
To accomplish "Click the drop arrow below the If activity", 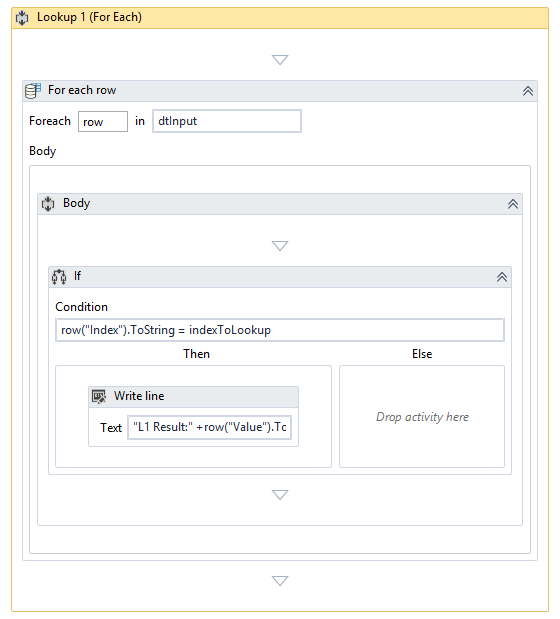I will click(280, 495).
